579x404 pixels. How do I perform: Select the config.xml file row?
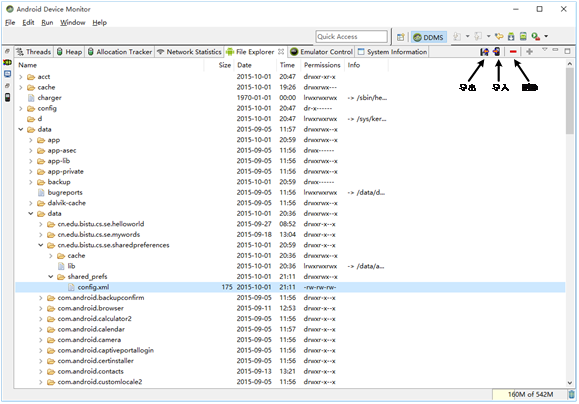(290, 287)
